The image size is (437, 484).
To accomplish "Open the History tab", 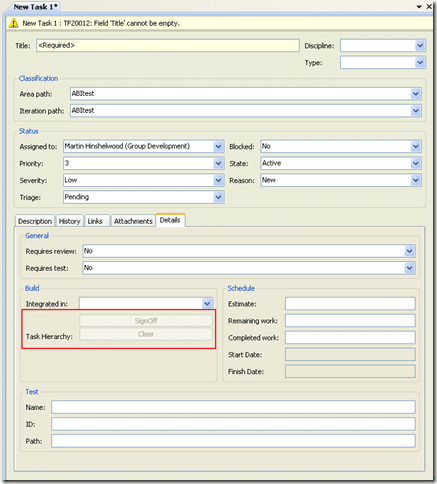I will (x=70, y=221).
